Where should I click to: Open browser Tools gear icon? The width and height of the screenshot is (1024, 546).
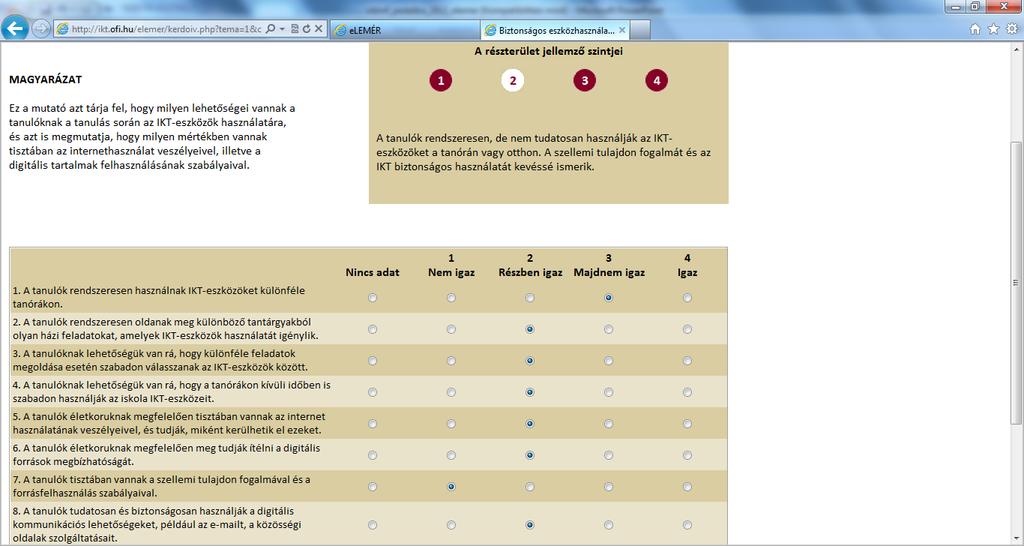point(1012,29)
